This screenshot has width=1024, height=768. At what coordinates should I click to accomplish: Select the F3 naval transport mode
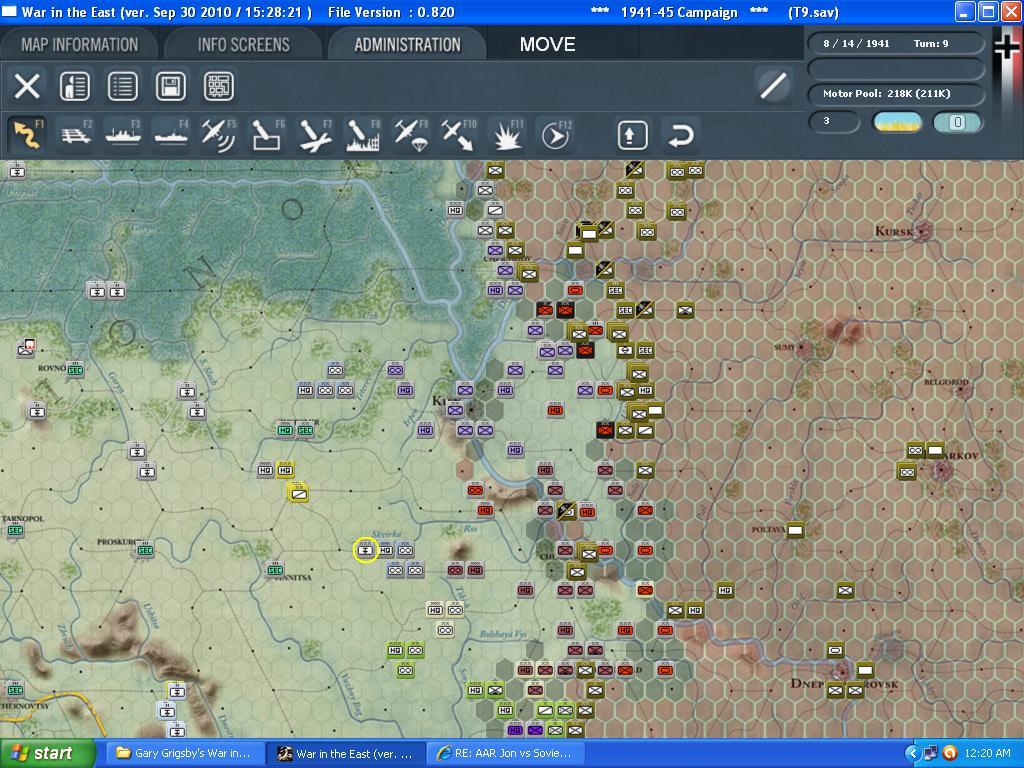[x=123, y=135]
